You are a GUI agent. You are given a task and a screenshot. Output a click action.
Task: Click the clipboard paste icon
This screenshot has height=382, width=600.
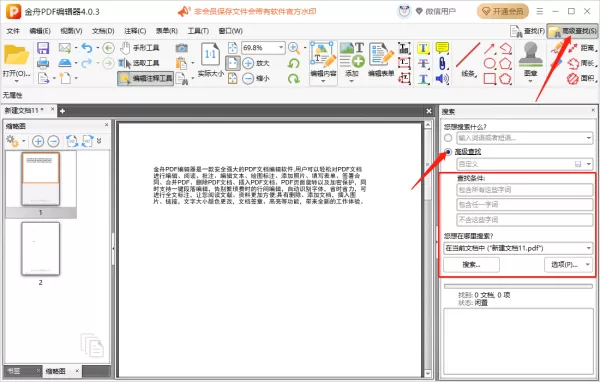click(181, 63)
